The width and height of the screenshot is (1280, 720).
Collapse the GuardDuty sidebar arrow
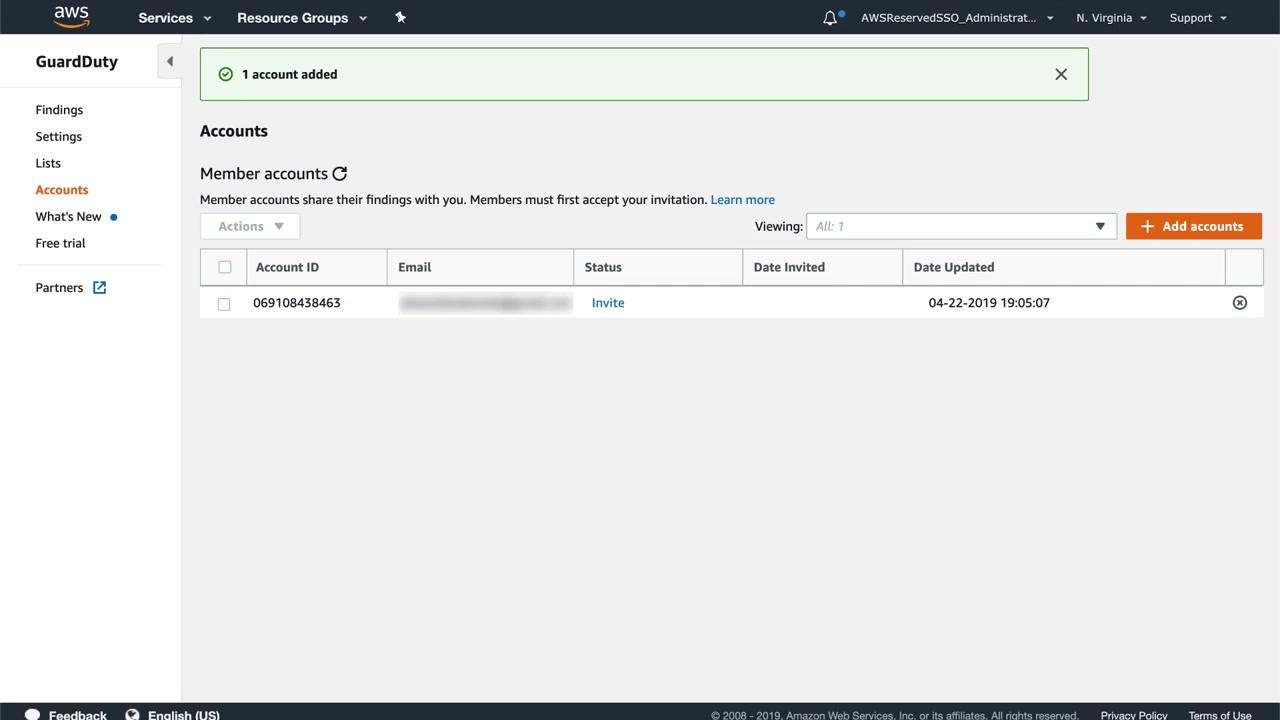tap(170, 61)
